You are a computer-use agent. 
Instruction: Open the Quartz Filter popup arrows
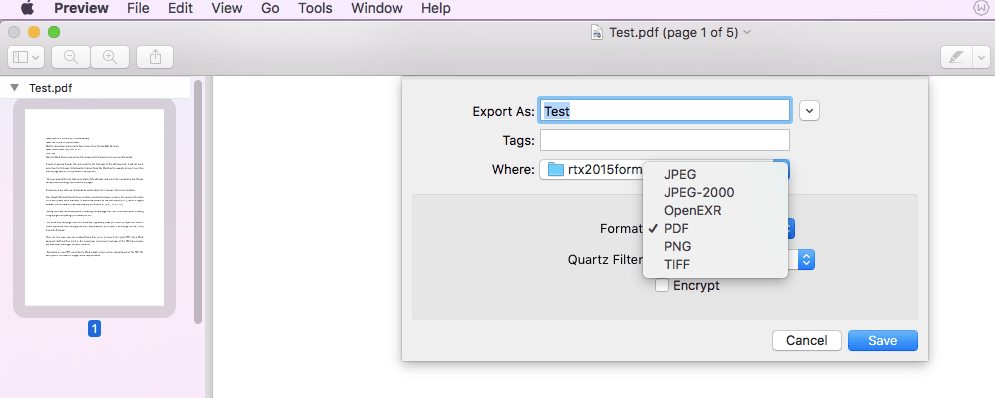(807, 259)
